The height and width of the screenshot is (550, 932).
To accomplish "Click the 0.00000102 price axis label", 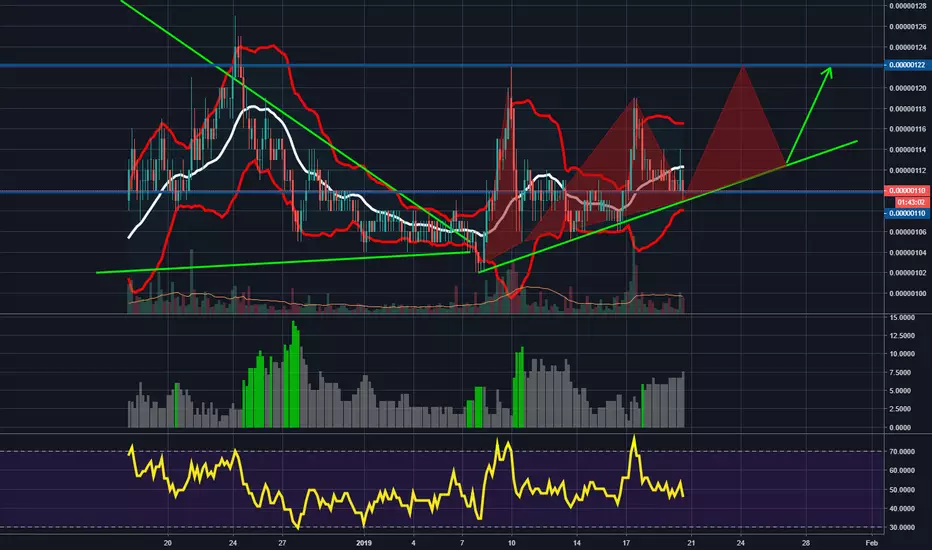I will tap(908, 273).
